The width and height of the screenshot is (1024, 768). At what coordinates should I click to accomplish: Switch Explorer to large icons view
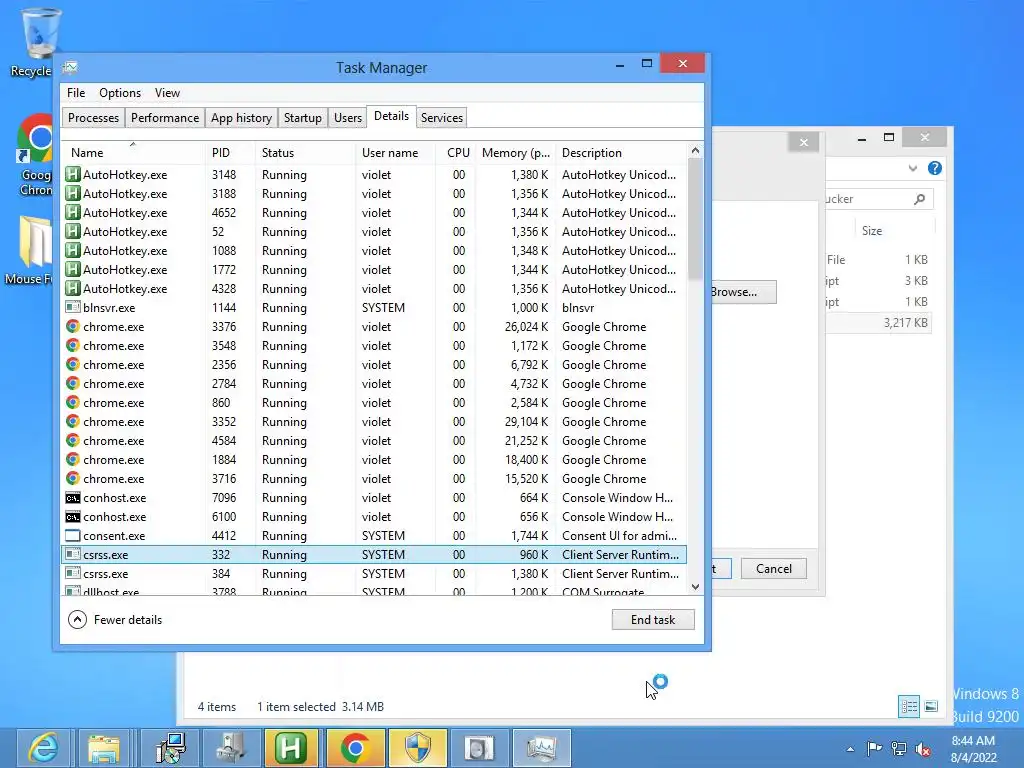[x=931, y=706]
